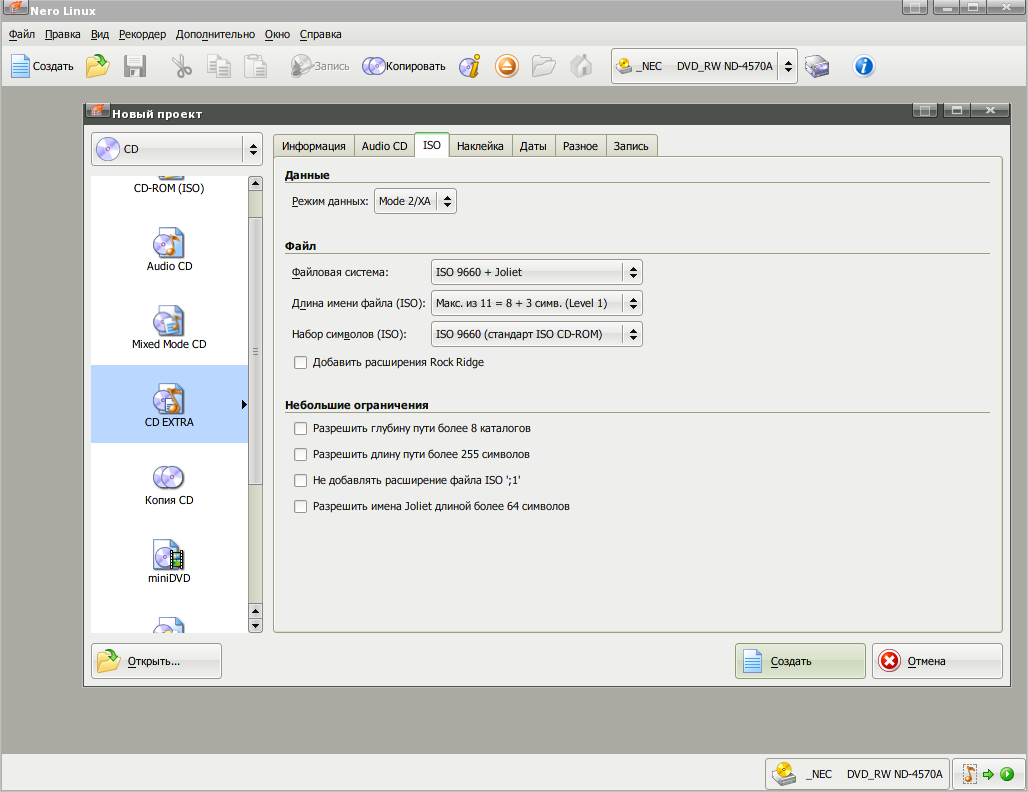Check Не добавлять расширение файла ISO ';1'
Screen dimensions: 1028x792
(x=300, y=481)
